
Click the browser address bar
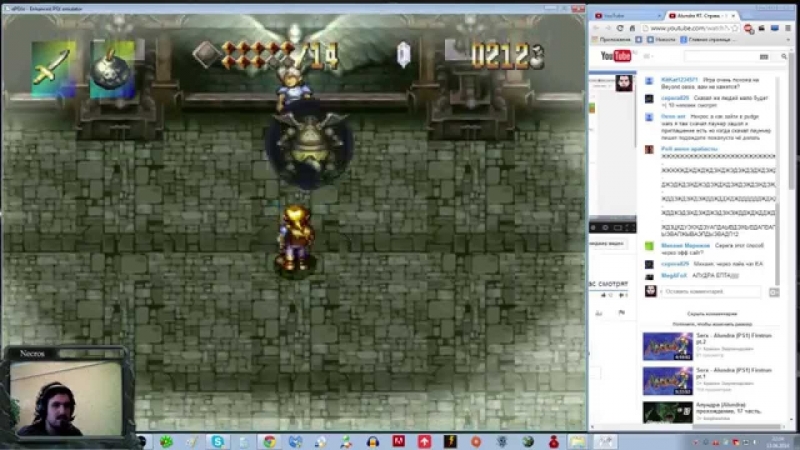(690, 28)
